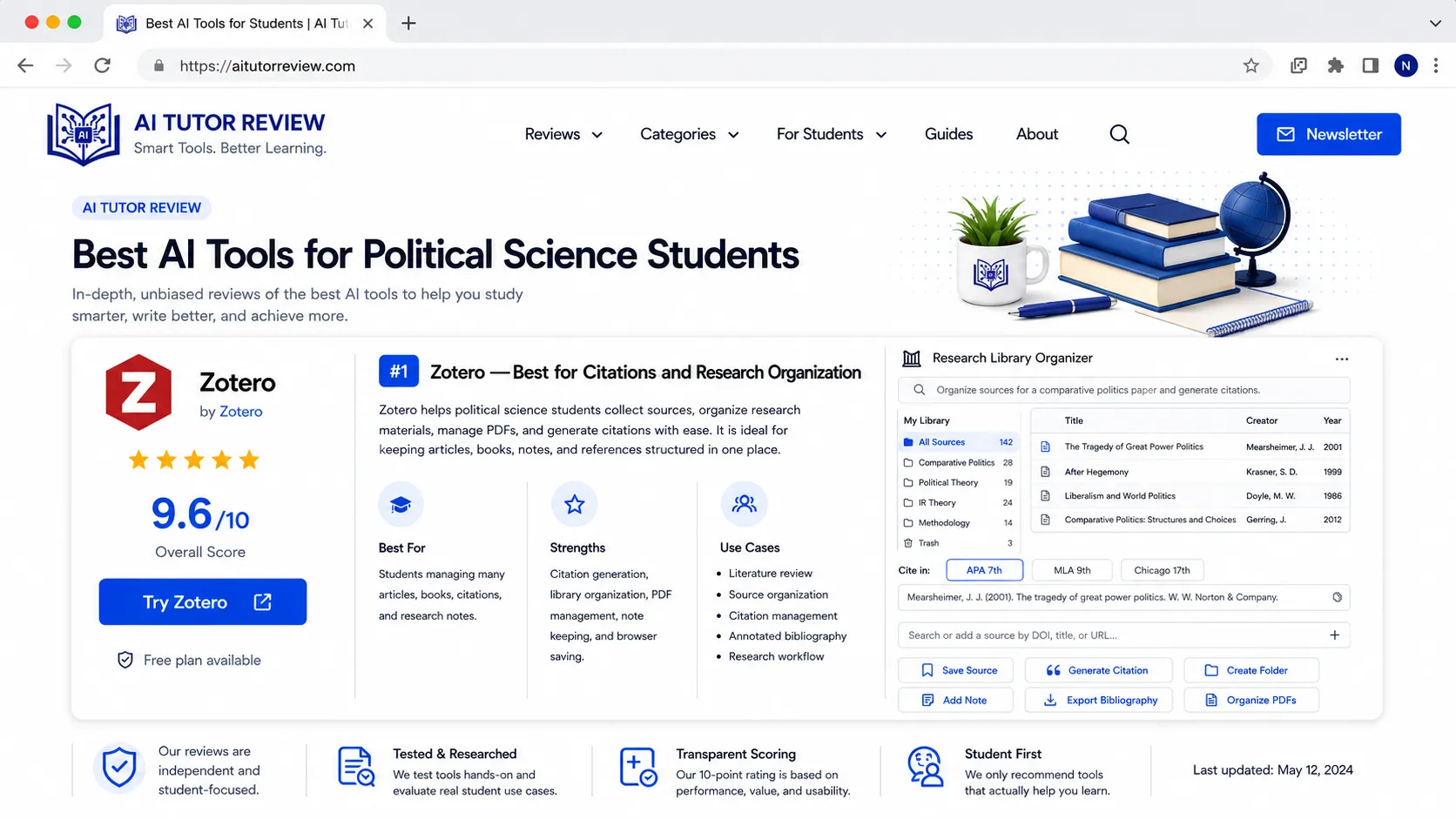
Task: Expand the For Students dropdown menu
Action: (x=832, y=134)
